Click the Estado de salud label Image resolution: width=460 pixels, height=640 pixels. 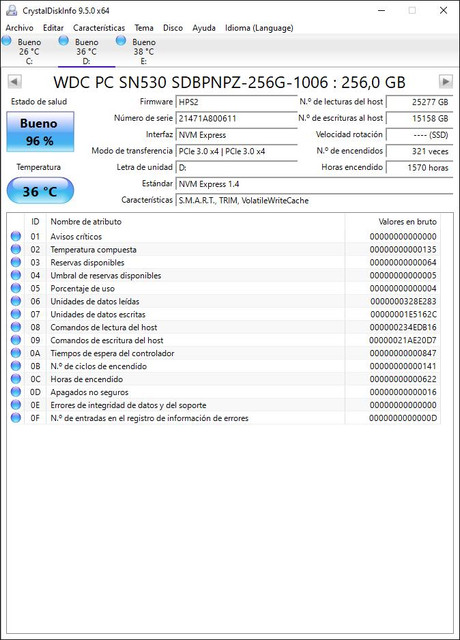pos(39,102)
